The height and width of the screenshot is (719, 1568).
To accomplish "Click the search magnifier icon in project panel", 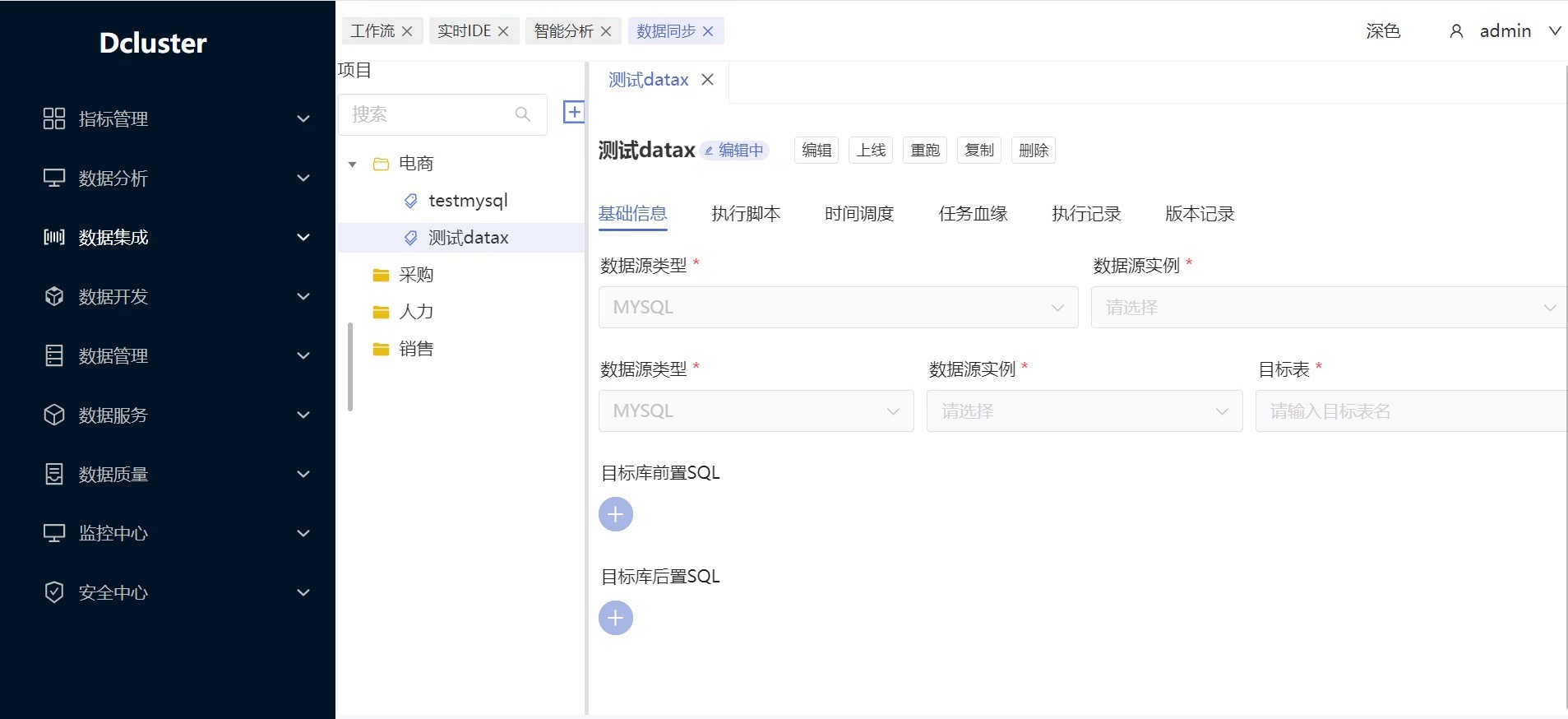I will pyautogui.click(x=522, y=114).
